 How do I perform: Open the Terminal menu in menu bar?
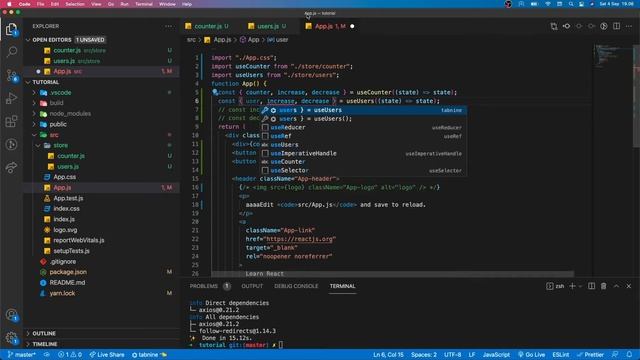pyautogui.click(x=144, y=4)
